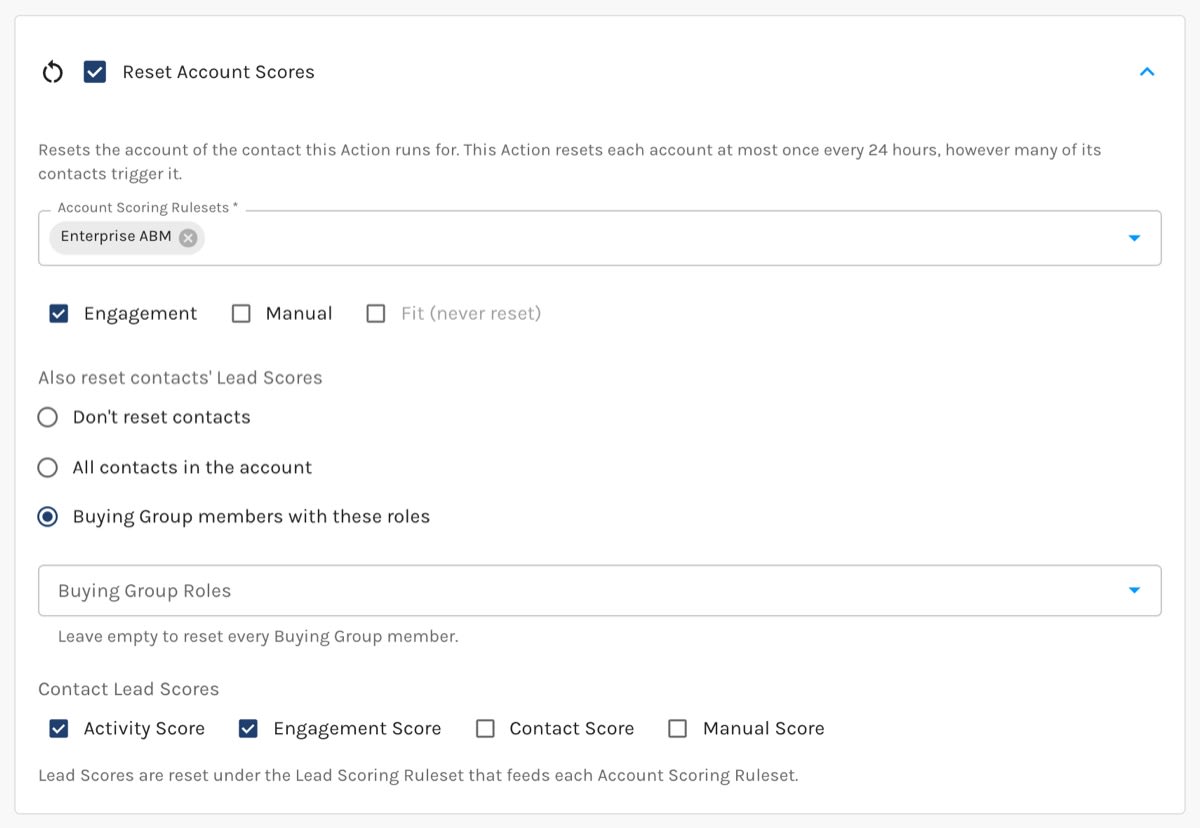The width and height of the screenshot is (1200, 828).
Task: Choose All contacts in the account
Action: 48,467
